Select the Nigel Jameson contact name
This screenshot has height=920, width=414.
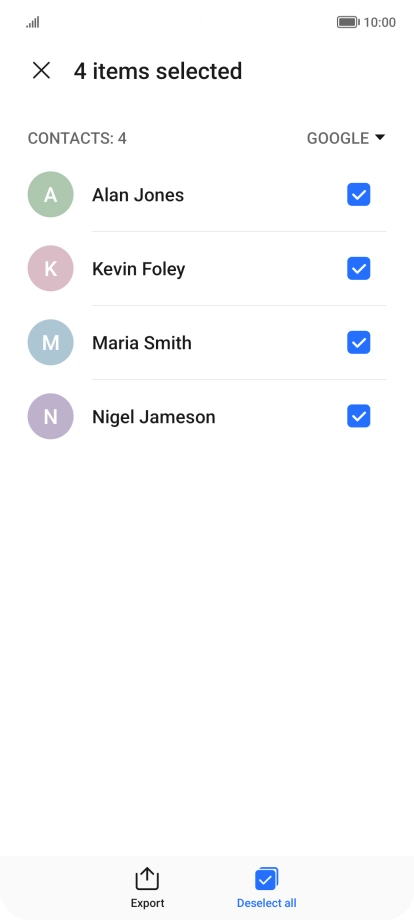click(154, 417)
